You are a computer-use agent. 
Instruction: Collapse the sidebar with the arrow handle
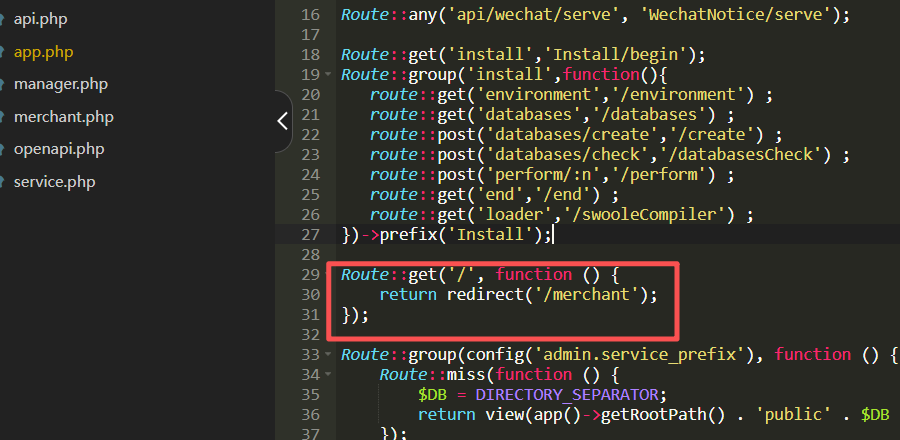coord(283,122)
